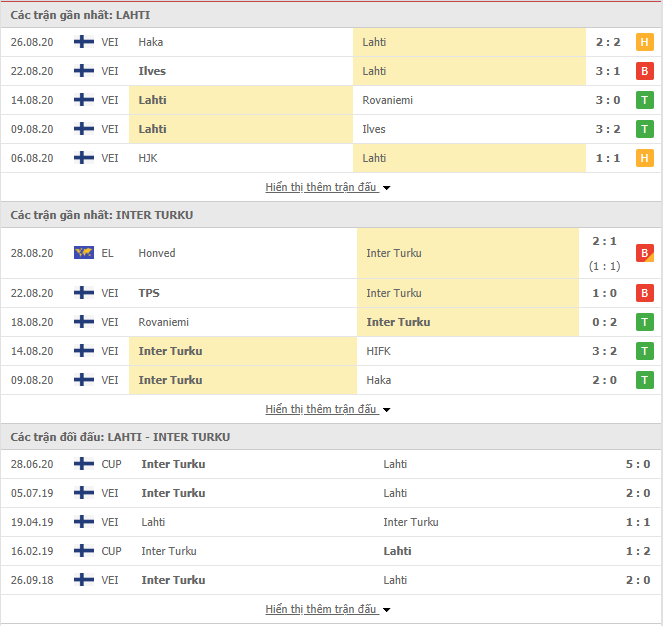Click the 2 : 2 score of Haka vs Lahti
The width and height of the screenshot is (663, 626).
click(x=608, y=42)
